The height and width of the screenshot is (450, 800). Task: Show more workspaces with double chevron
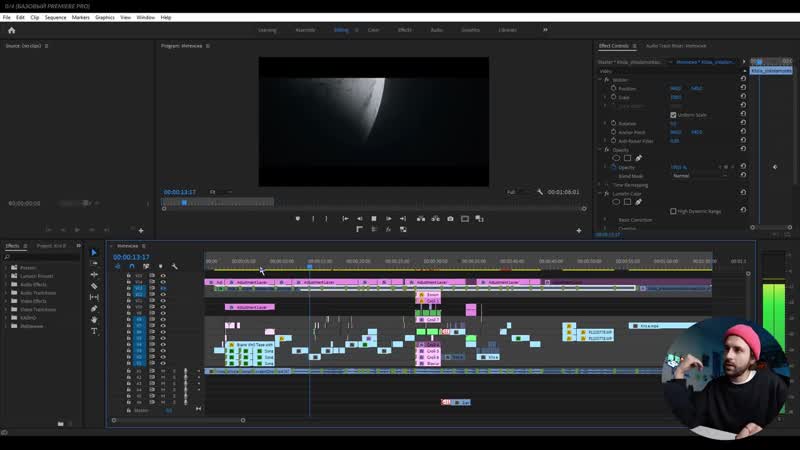pyautogui.click(x=545, y=30)
